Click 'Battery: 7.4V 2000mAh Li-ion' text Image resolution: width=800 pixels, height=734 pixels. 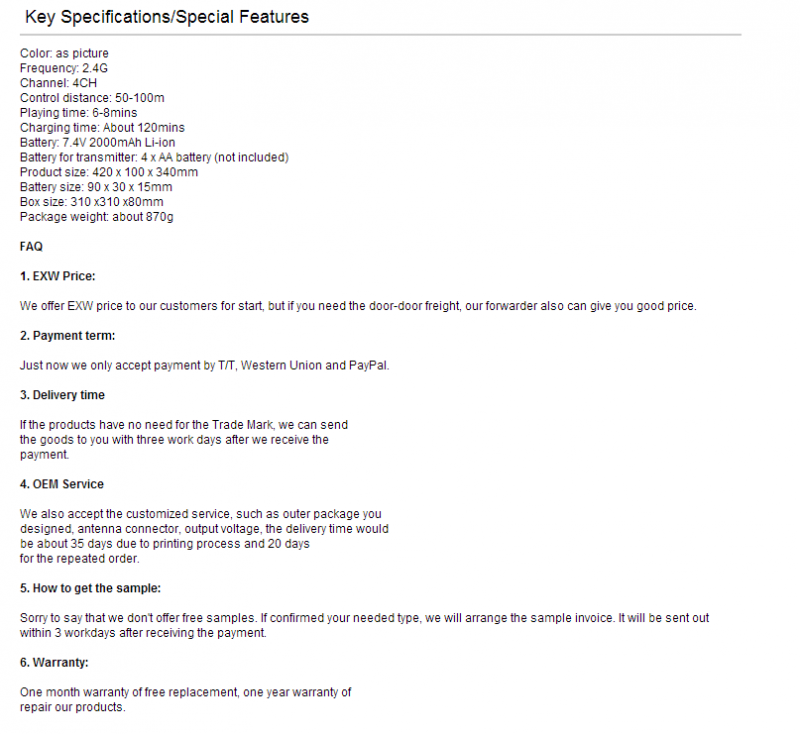click(x=97, y=142)
